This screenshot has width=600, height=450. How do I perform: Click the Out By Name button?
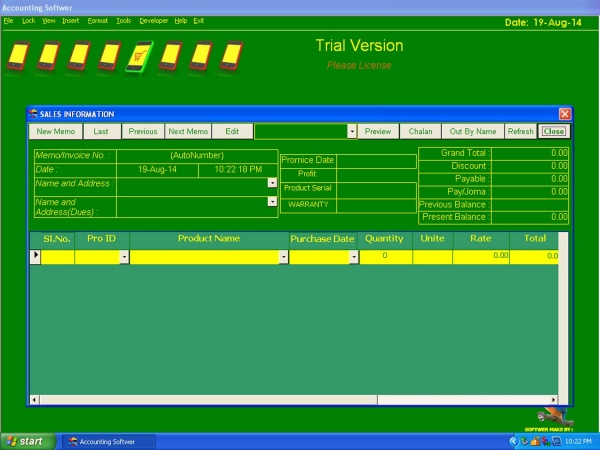[x=473, y=131]
